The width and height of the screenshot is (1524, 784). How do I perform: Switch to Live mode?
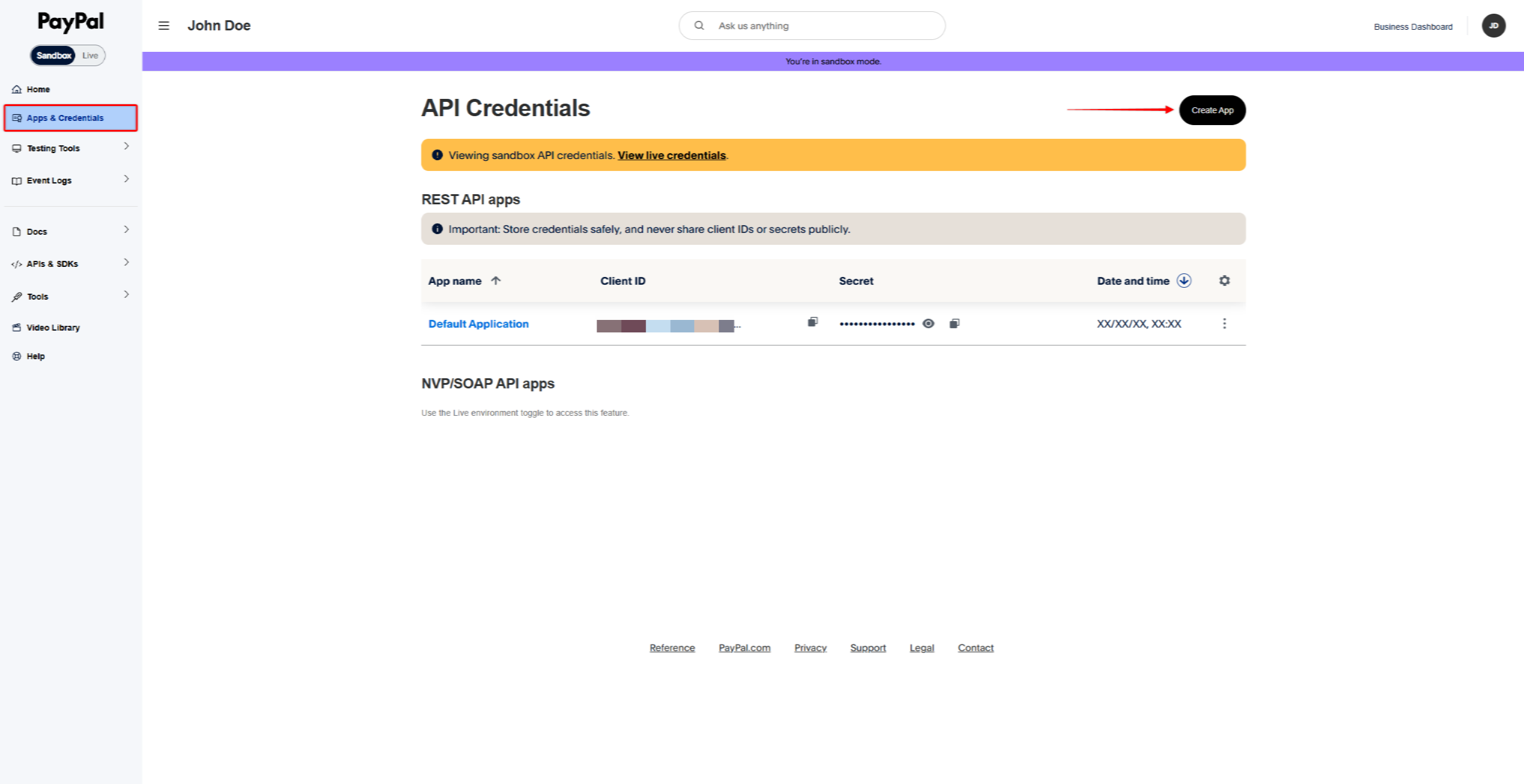90,55
